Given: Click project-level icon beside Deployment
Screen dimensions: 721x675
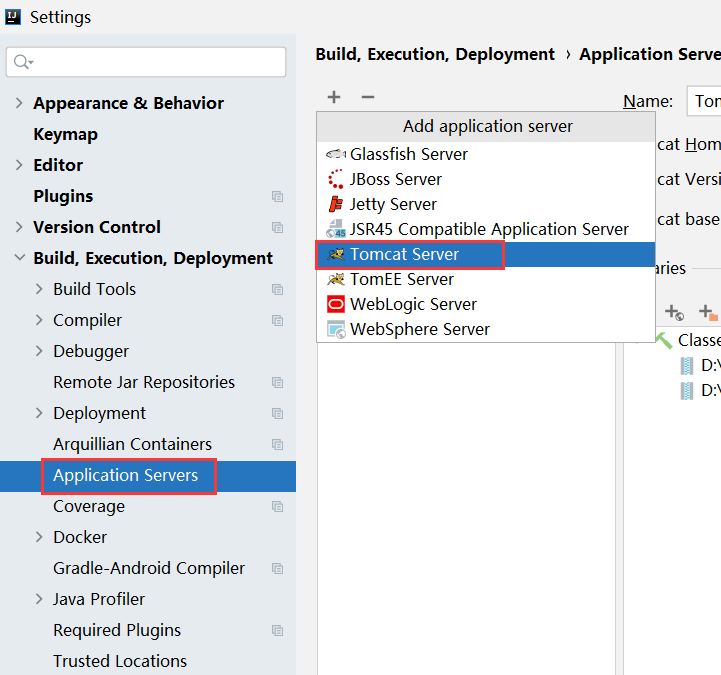Looking at the screenshot, I should click(277, 414).
